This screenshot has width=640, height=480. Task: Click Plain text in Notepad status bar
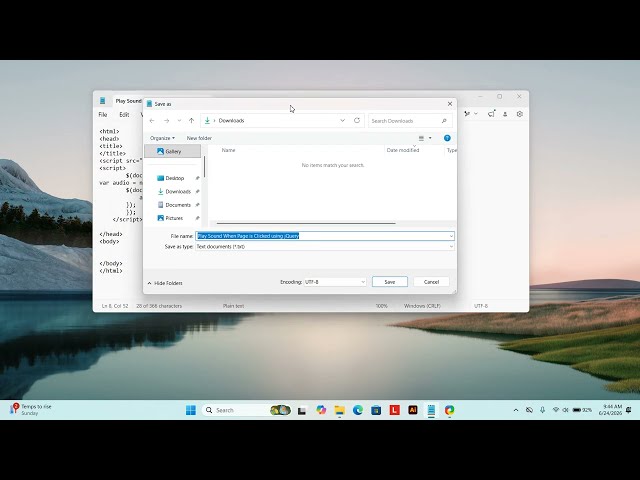[233, 306]
